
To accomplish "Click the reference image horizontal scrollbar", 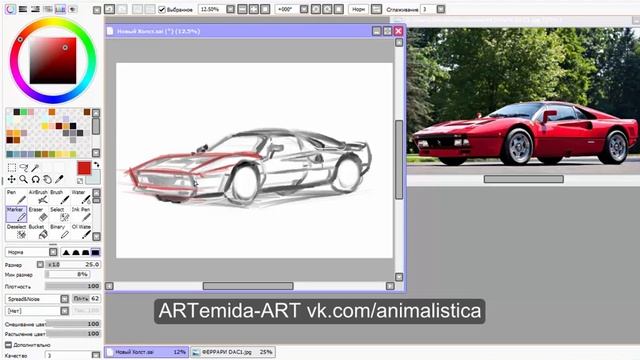I will point(524,179).
